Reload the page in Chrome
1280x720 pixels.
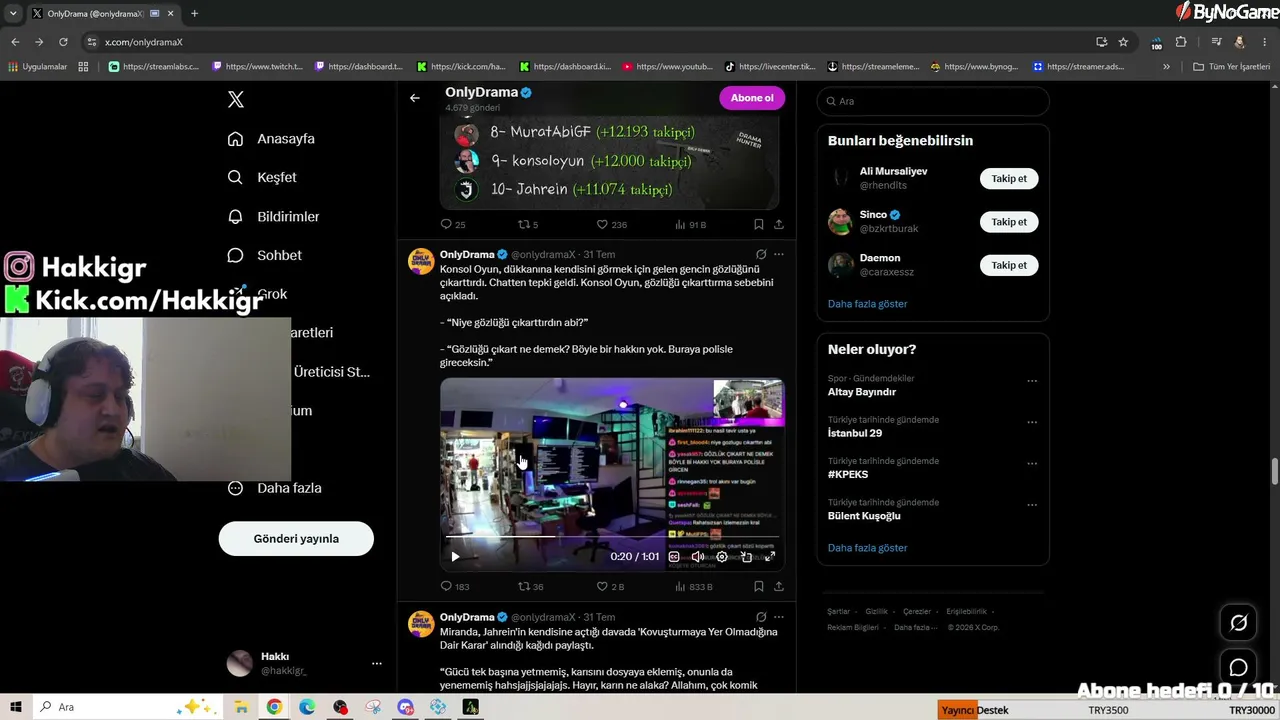63,42
